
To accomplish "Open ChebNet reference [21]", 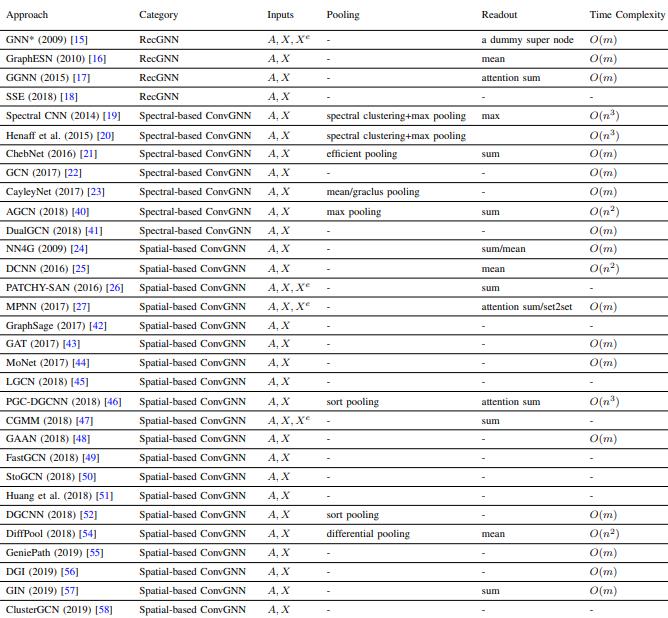I will [x=89, y=154].
